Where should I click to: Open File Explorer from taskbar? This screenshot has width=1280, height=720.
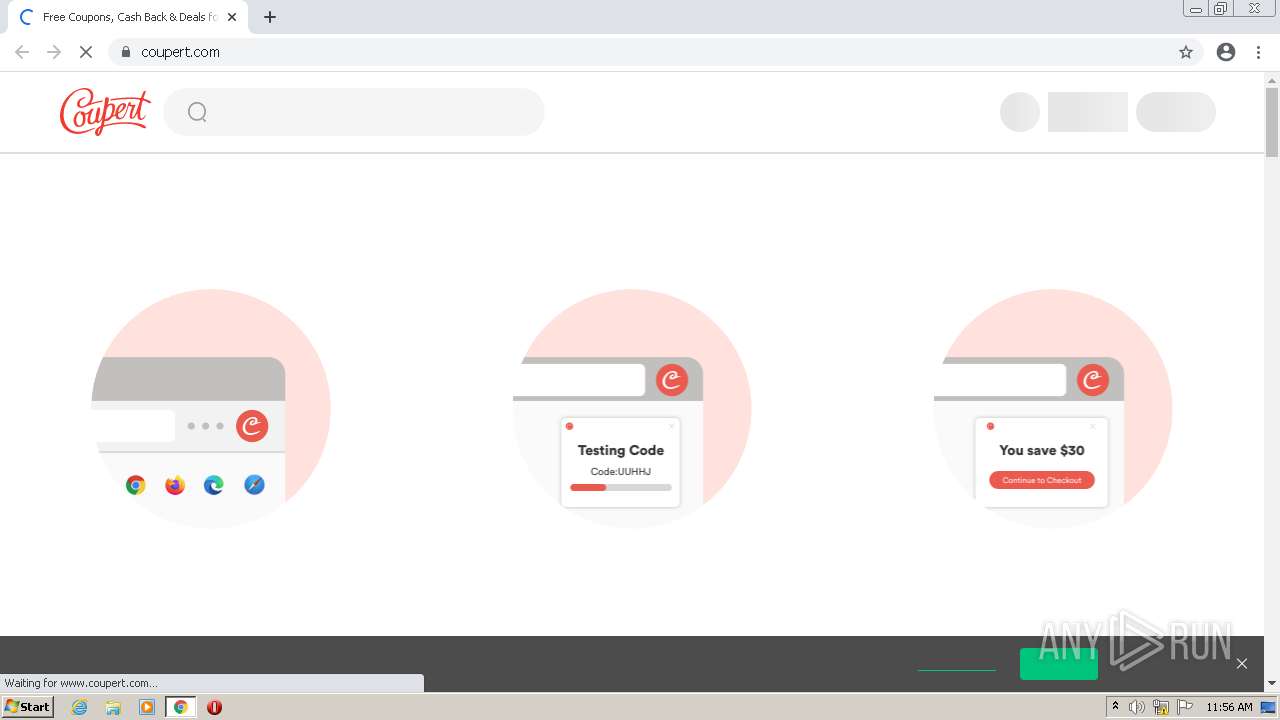point(113,707)
